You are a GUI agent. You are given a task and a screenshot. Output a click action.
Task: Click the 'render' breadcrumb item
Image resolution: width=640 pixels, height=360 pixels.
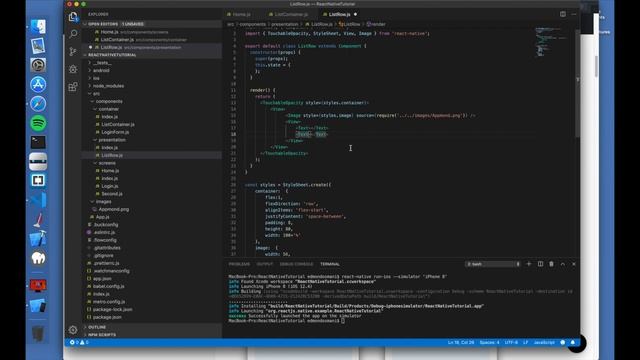click(376, 24)
